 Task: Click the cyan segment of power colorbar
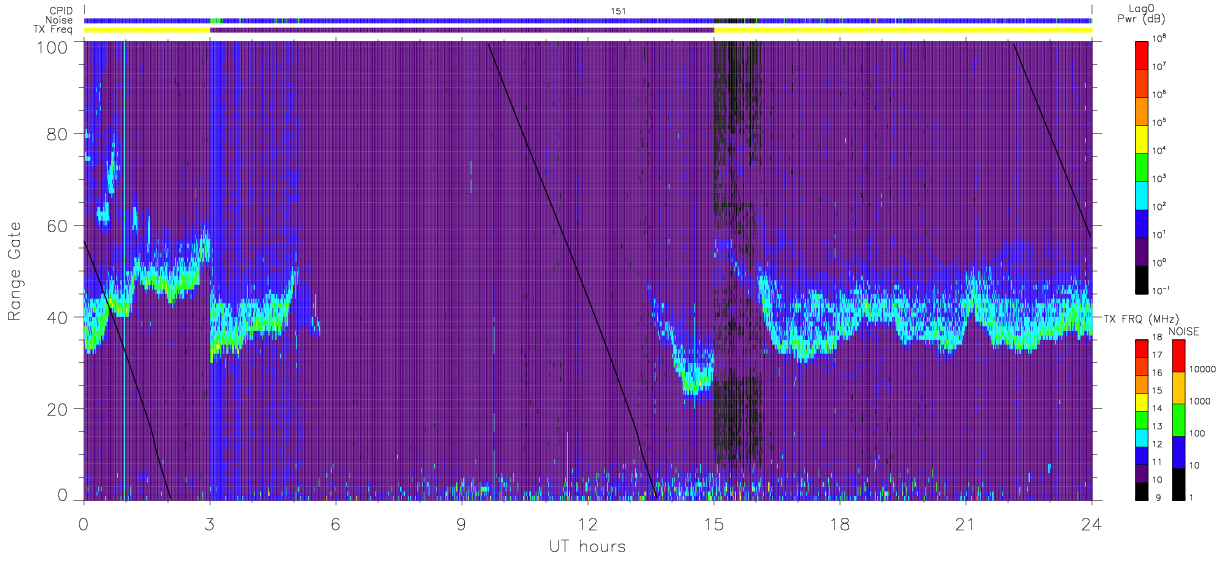coord(1141,194)
